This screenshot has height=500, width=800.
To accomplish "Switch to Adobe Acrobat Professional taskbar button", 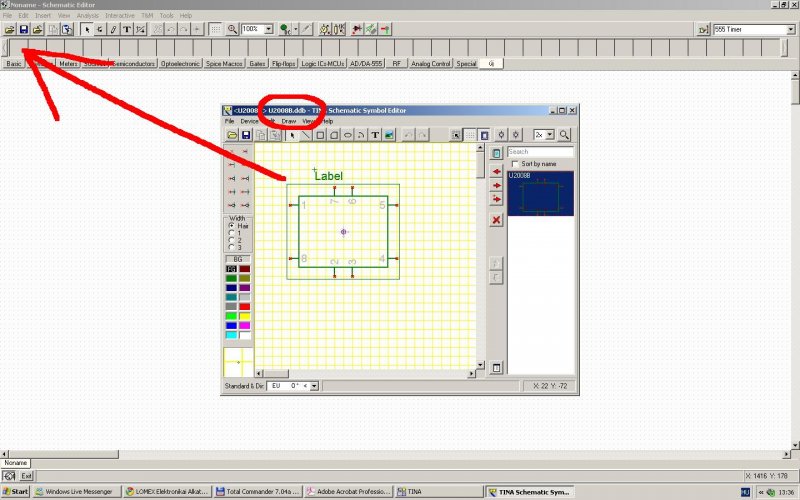I will click(349, 492).
